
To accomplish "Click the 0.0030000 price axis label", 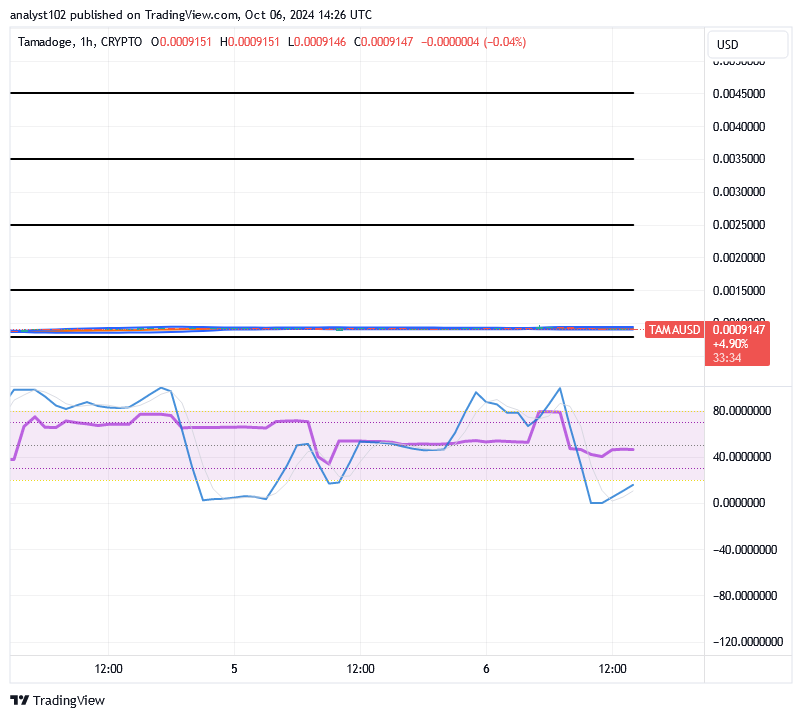I will pyautogui.click(x=739, y=192).
